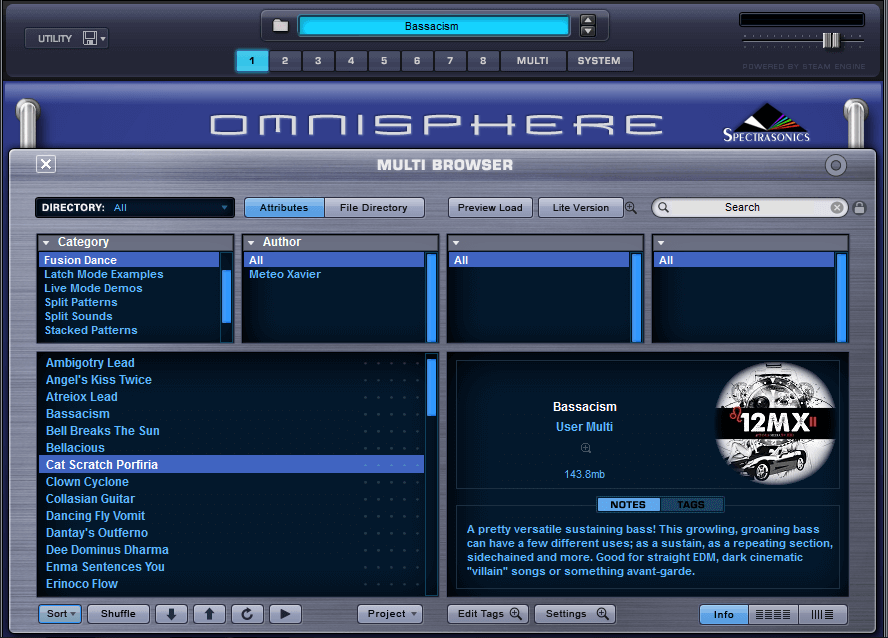Viewport: 888px width, 638px height.
Task: Toggle Lite Version
Action: (580, 208)
